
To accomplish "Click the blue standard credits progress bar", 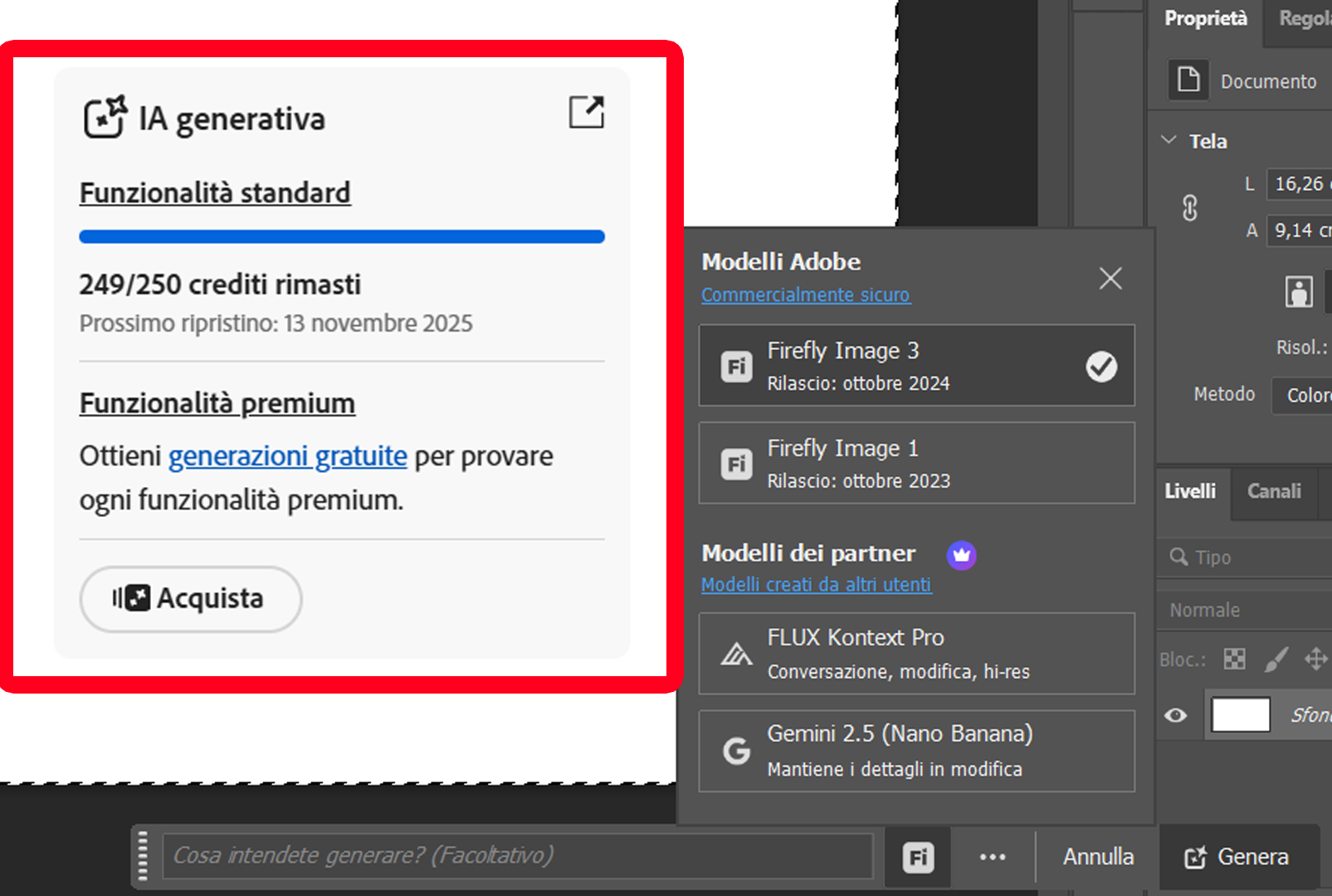I will 342,236.
